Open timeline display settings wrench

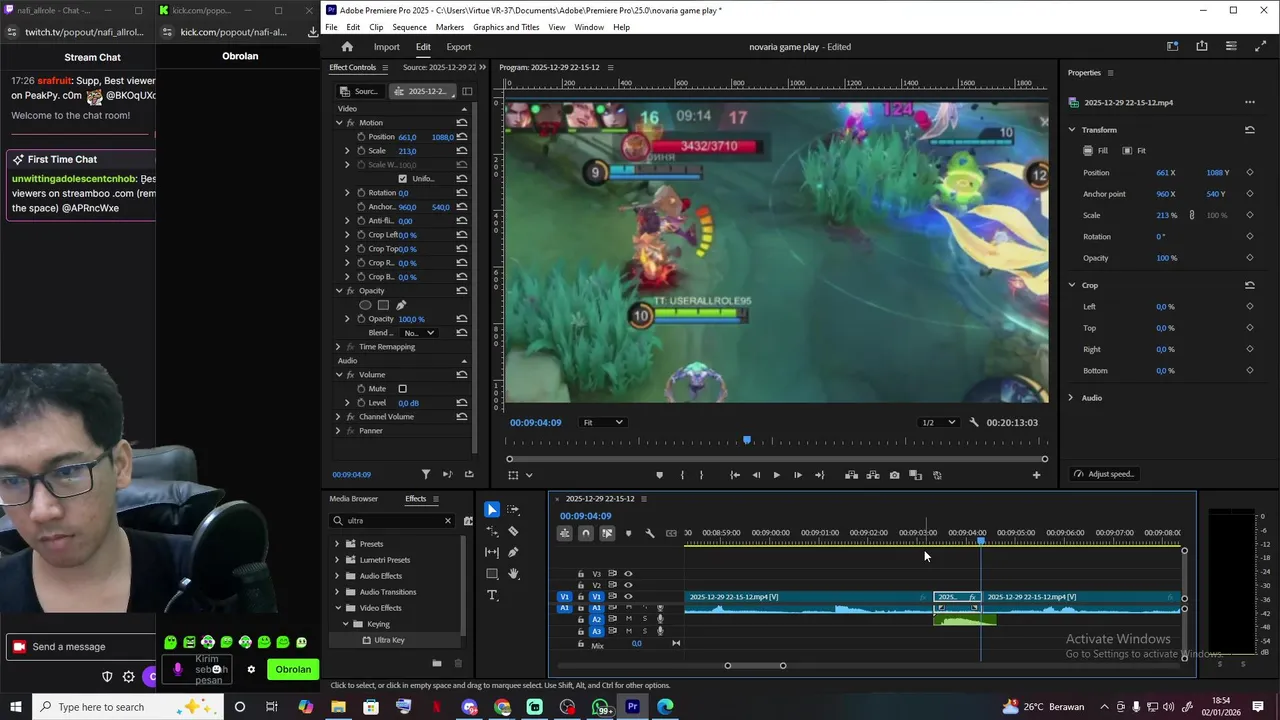click(x=650, y=533)
